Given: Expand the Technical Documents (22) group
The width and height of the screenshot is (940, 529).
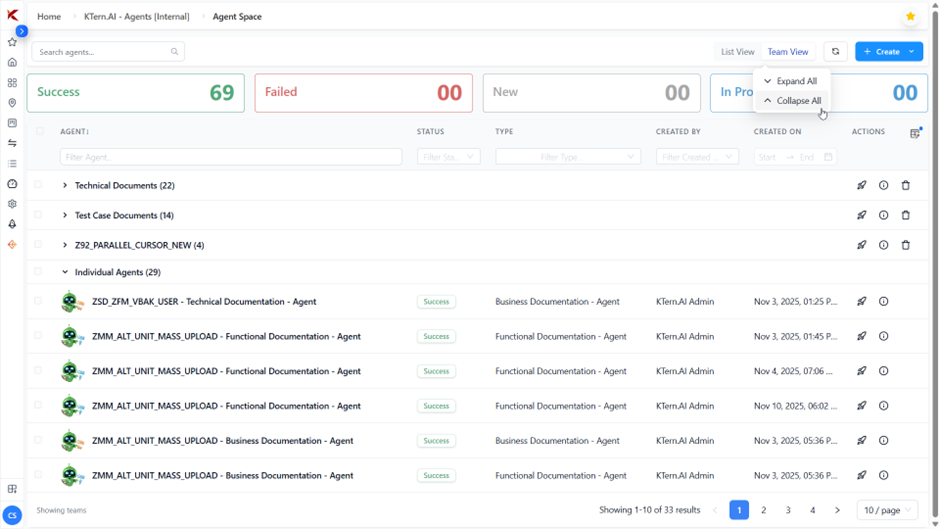Looking at the screenshot, I should pos(65,186).
